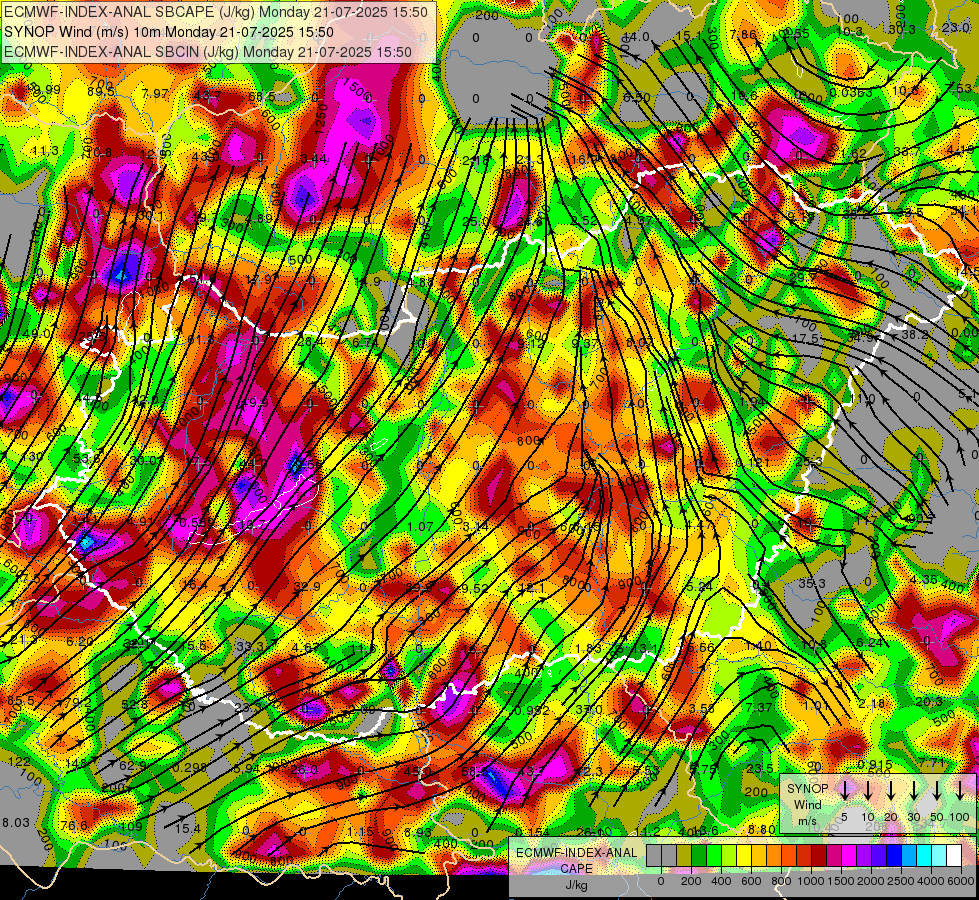Viewport: 979px width, 900px height.
Task: Click station value 8.03
Action: [16, 823]
